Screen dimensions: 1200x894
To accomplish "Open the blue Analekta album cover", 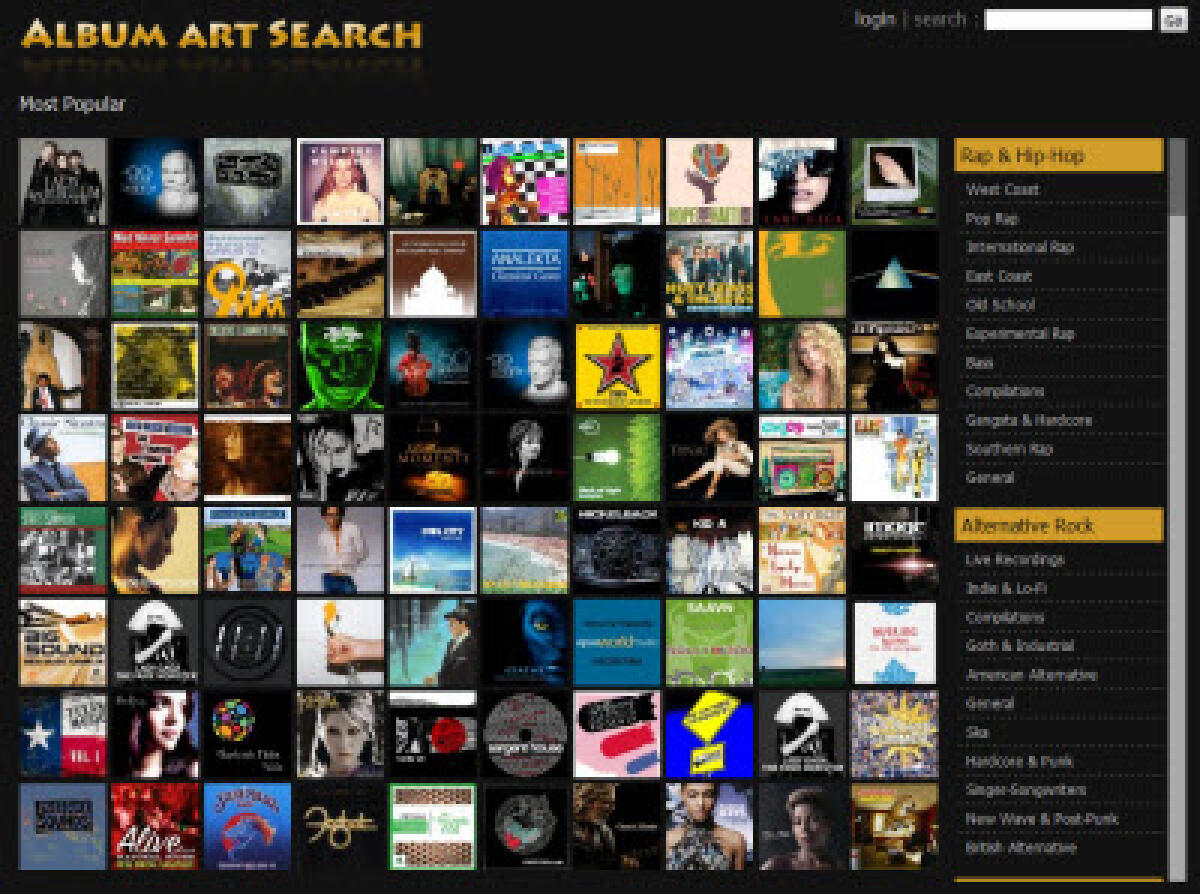I will click(525, 274).
